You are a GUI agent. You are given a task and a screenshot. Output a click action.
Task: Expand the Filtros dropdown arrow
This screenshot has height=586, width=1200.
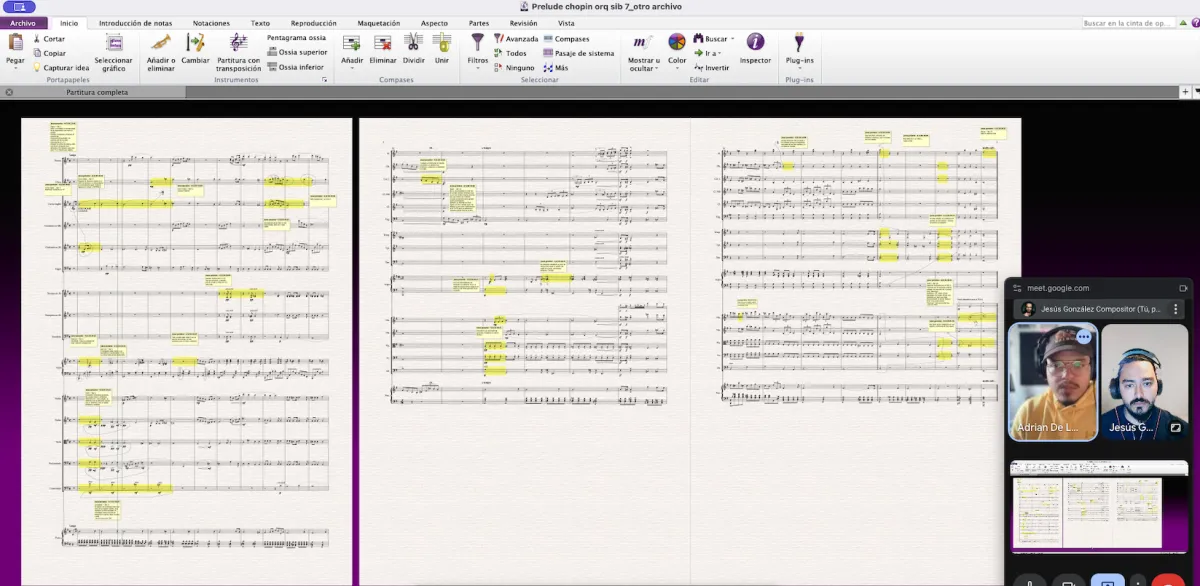tap(477, 69)
